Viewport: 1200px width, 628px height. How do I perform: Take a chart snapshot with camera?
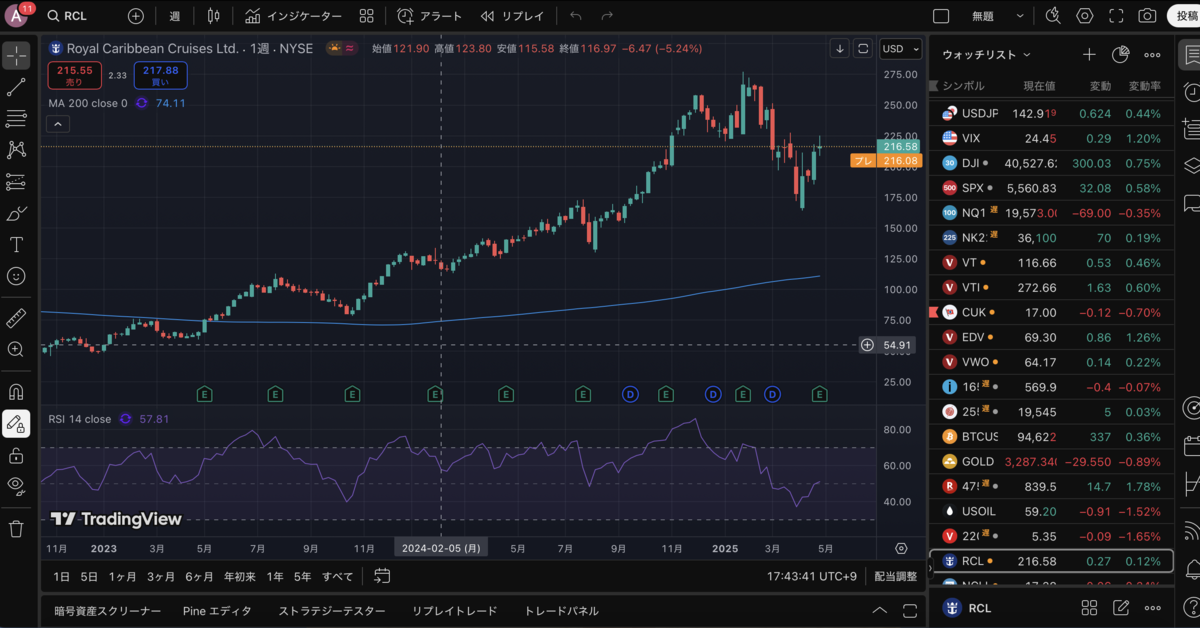(x=1147, y=16)
